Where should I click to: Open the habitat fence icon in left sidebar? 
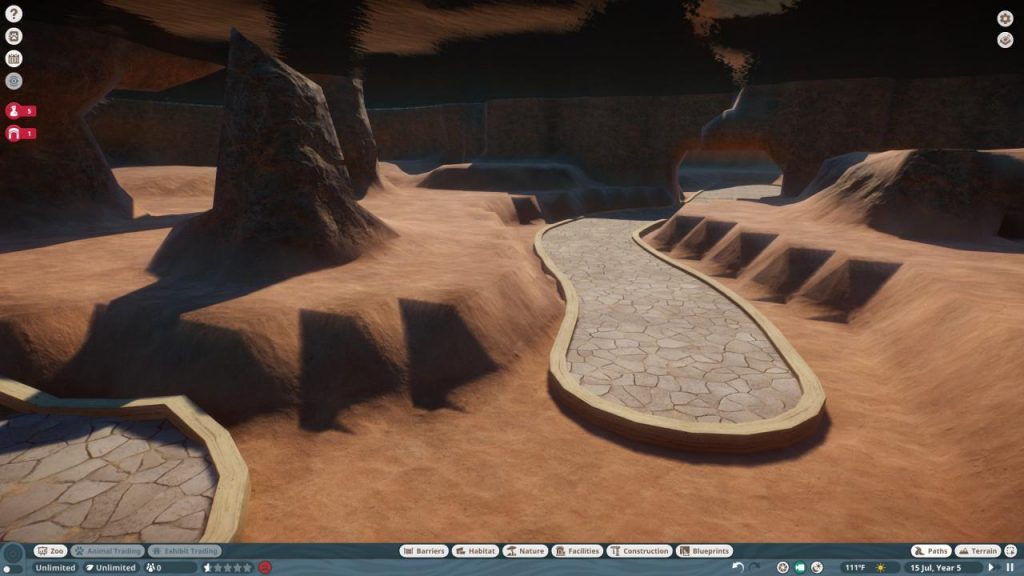14,59
